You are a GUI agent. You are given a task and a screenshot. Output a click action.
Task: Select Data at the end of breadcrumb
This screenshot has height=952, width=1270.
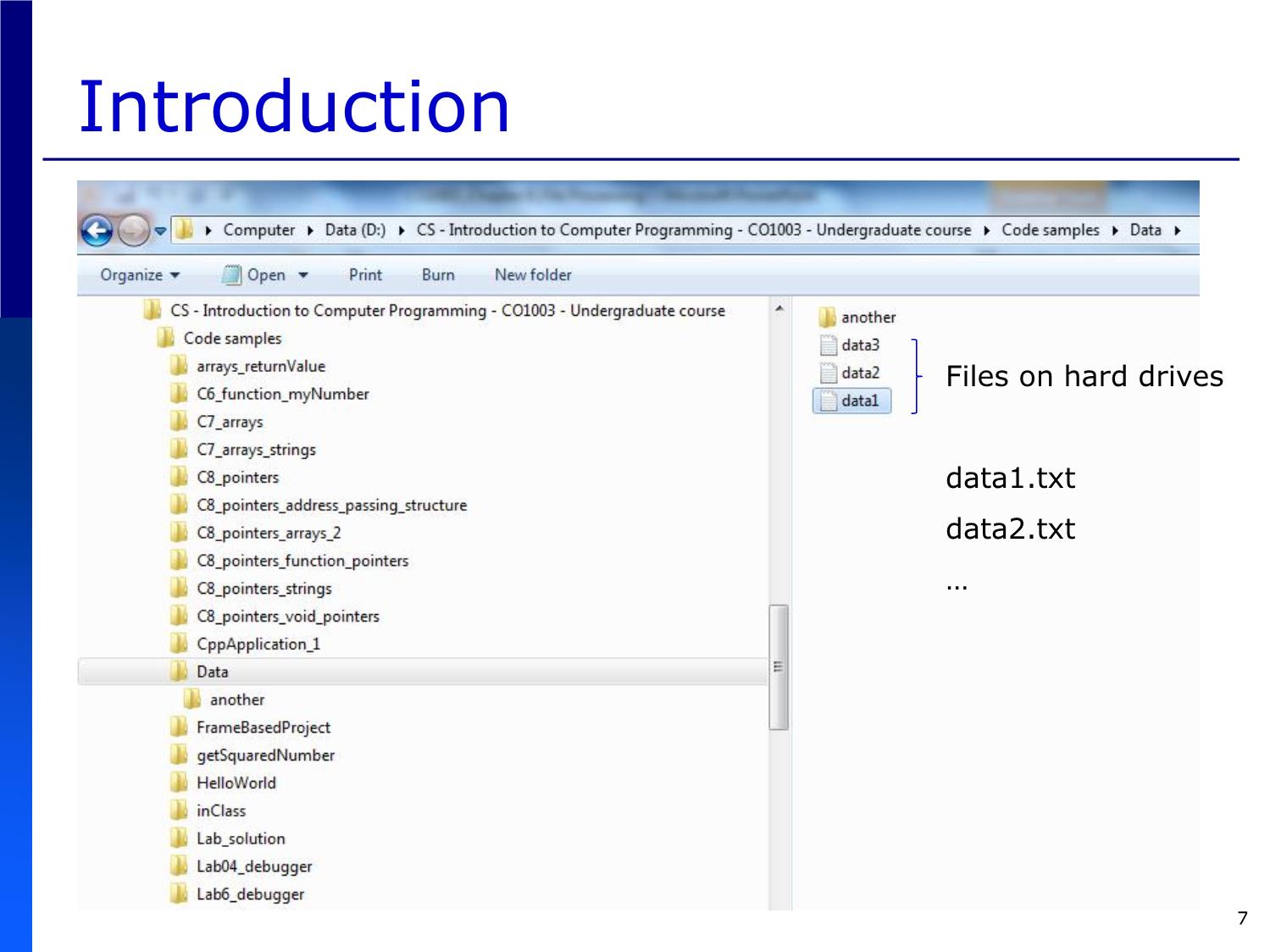1145,230
